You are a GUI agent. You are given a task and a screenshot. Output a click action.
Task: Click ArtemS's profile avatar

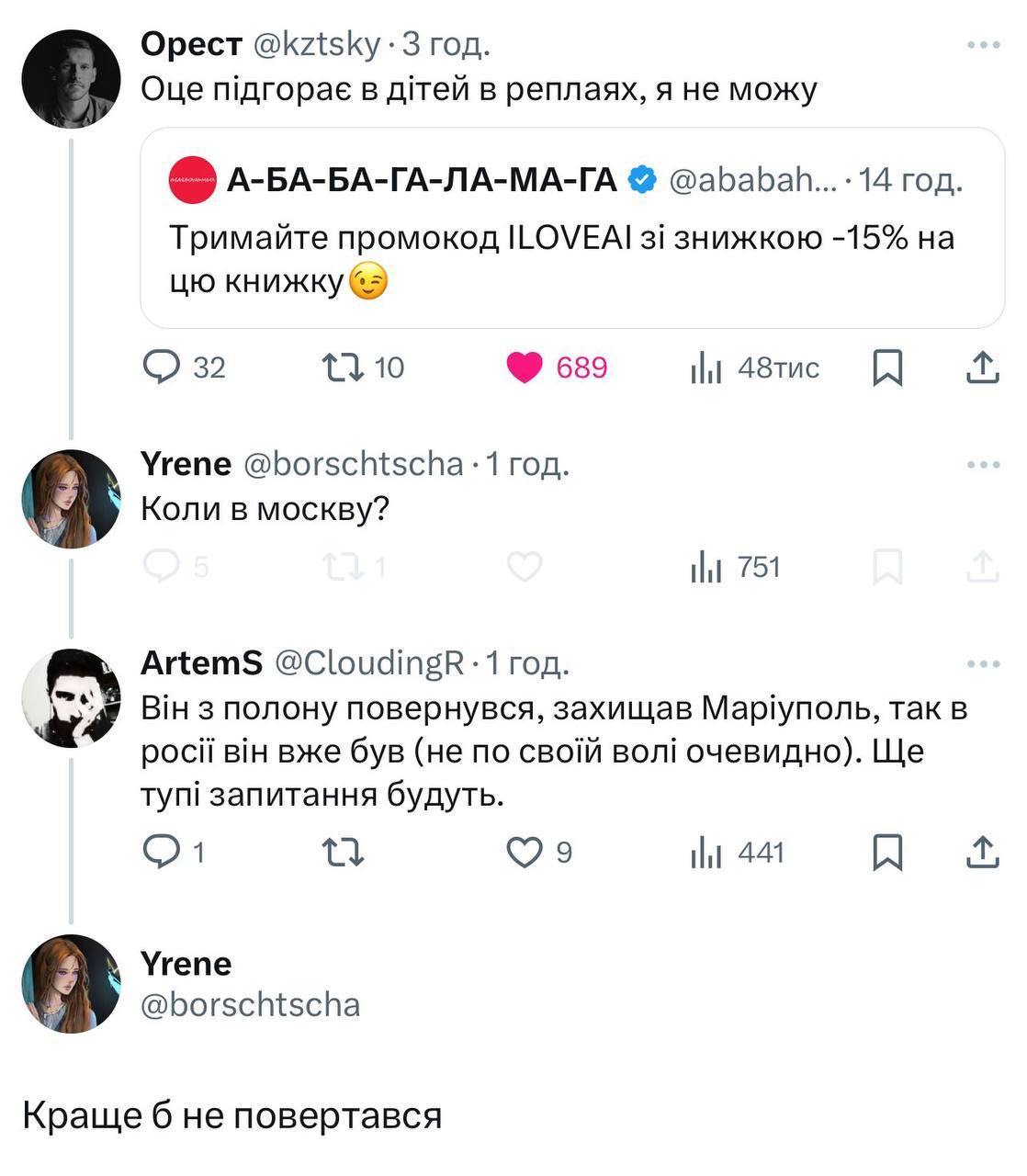(71, 697)
